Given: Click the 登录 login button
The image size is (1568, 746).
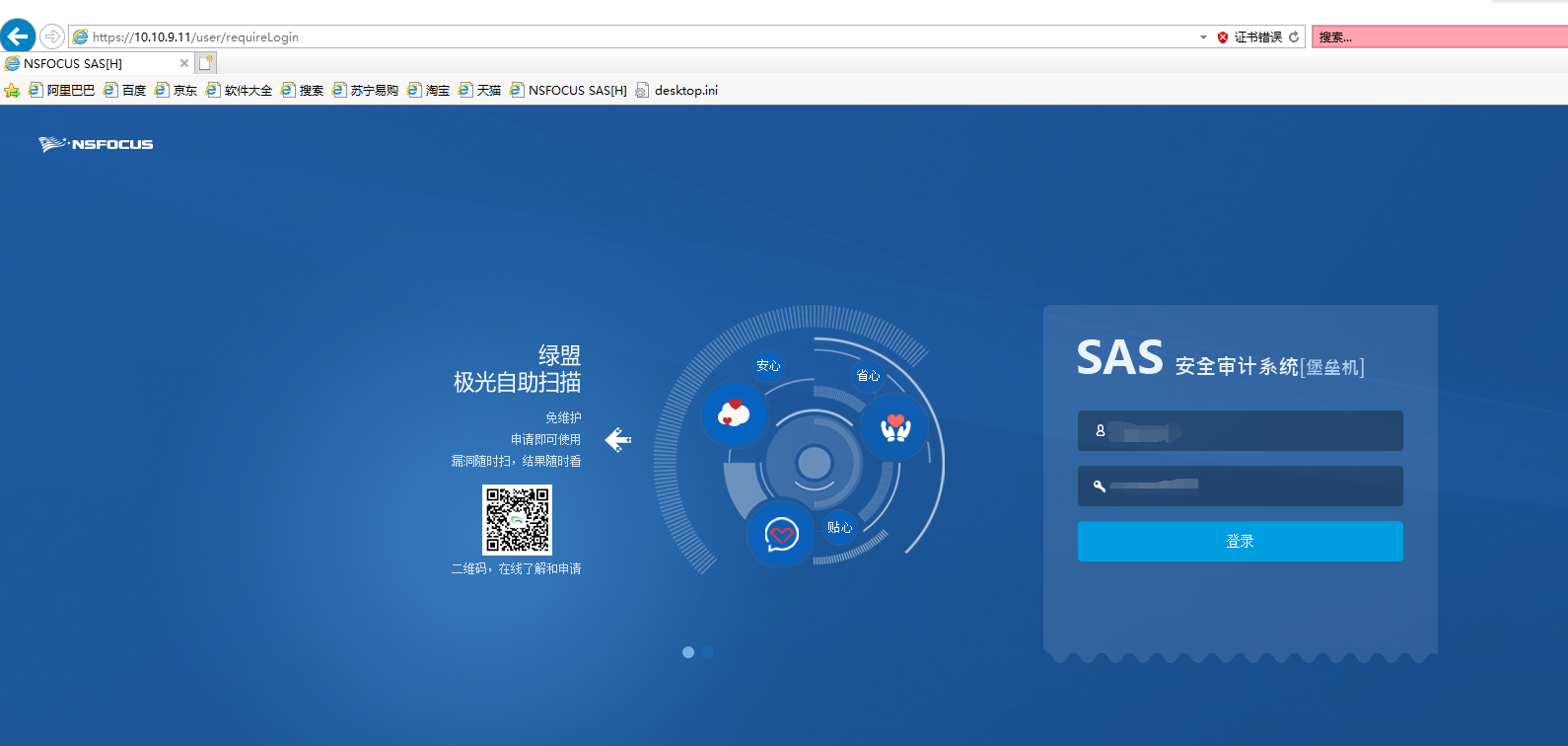Looking at the screenshot, I should [x=1241, y=542].
